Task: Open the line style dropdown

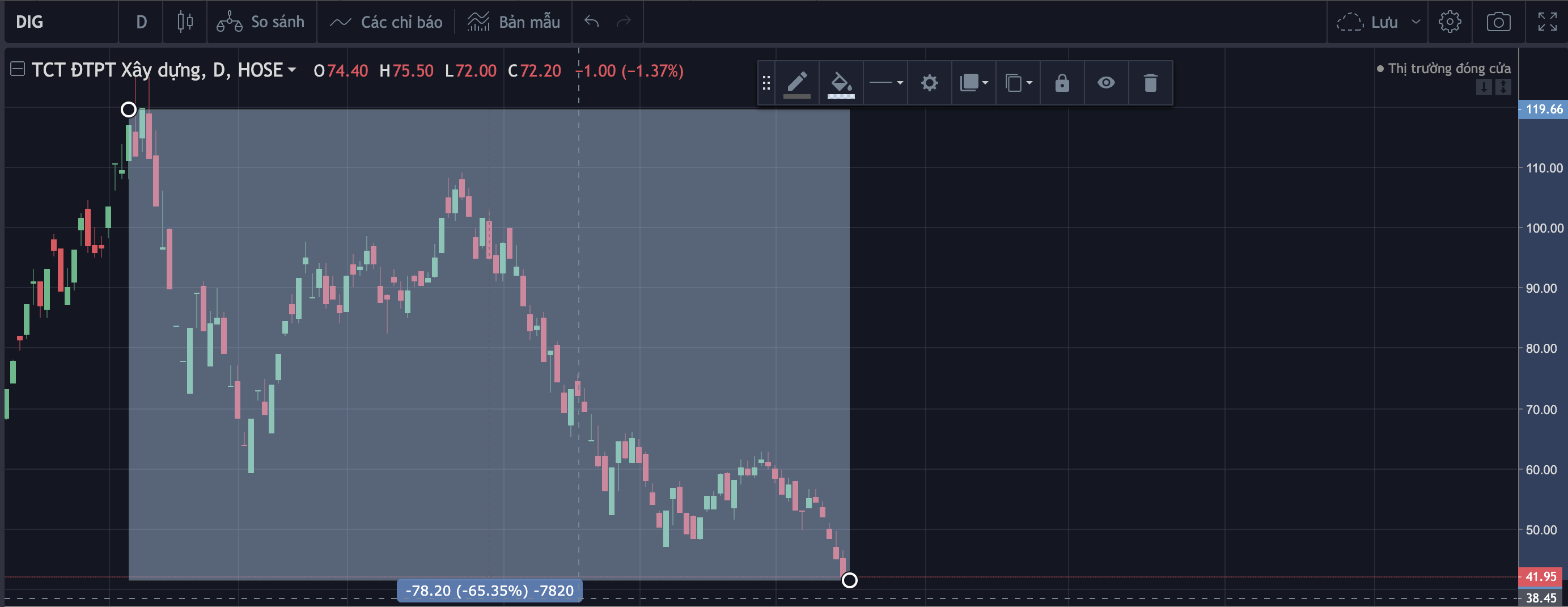Action: (x=885, y=83)
